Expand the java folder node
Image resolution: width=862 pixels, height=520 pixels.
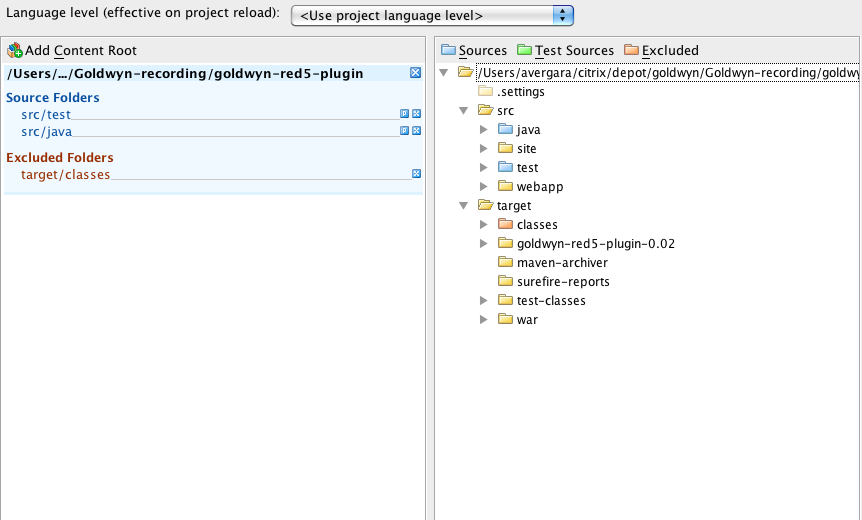pyautogui.click(x=483, y=130)
